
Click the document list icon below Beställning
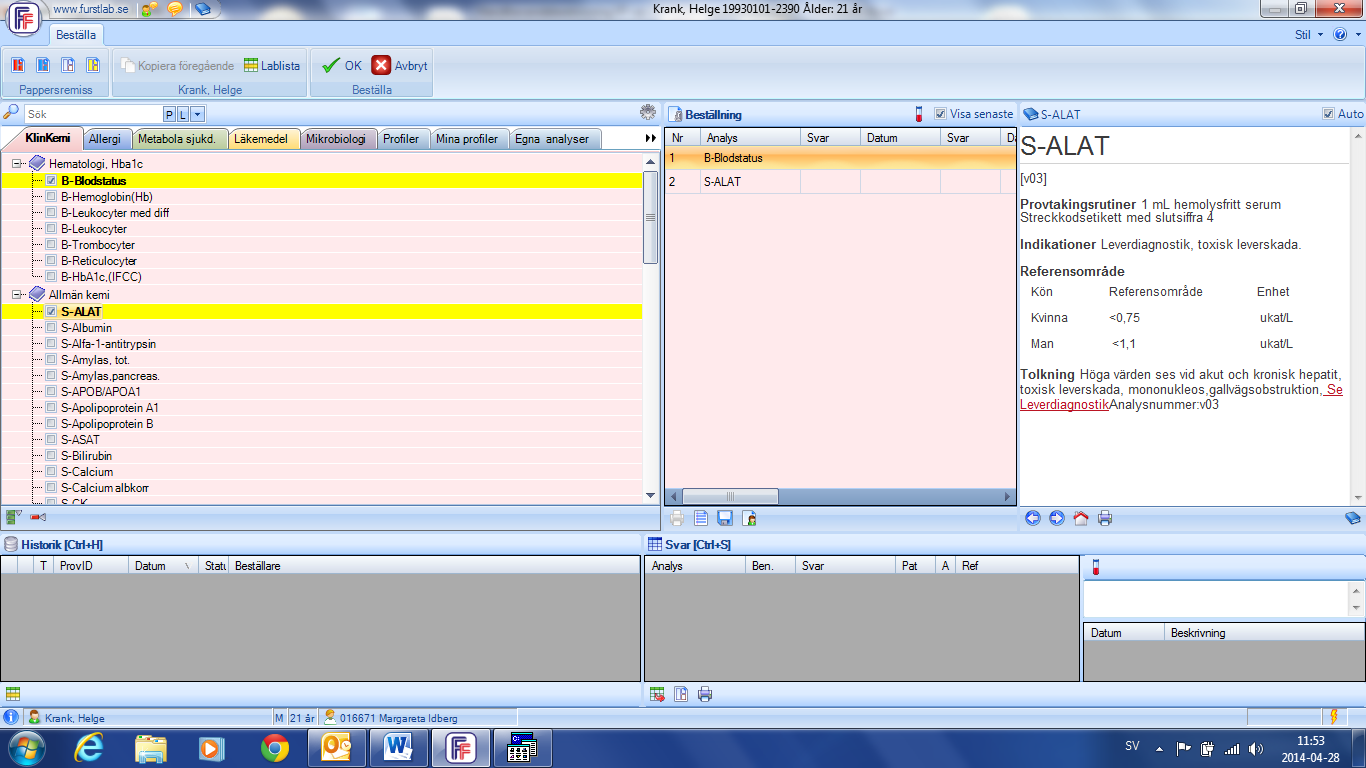[x=701, y=518]
